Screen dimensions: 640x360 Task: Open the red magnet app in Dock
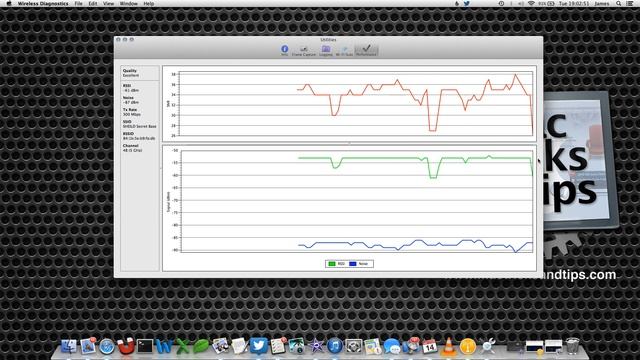(126, 346)
